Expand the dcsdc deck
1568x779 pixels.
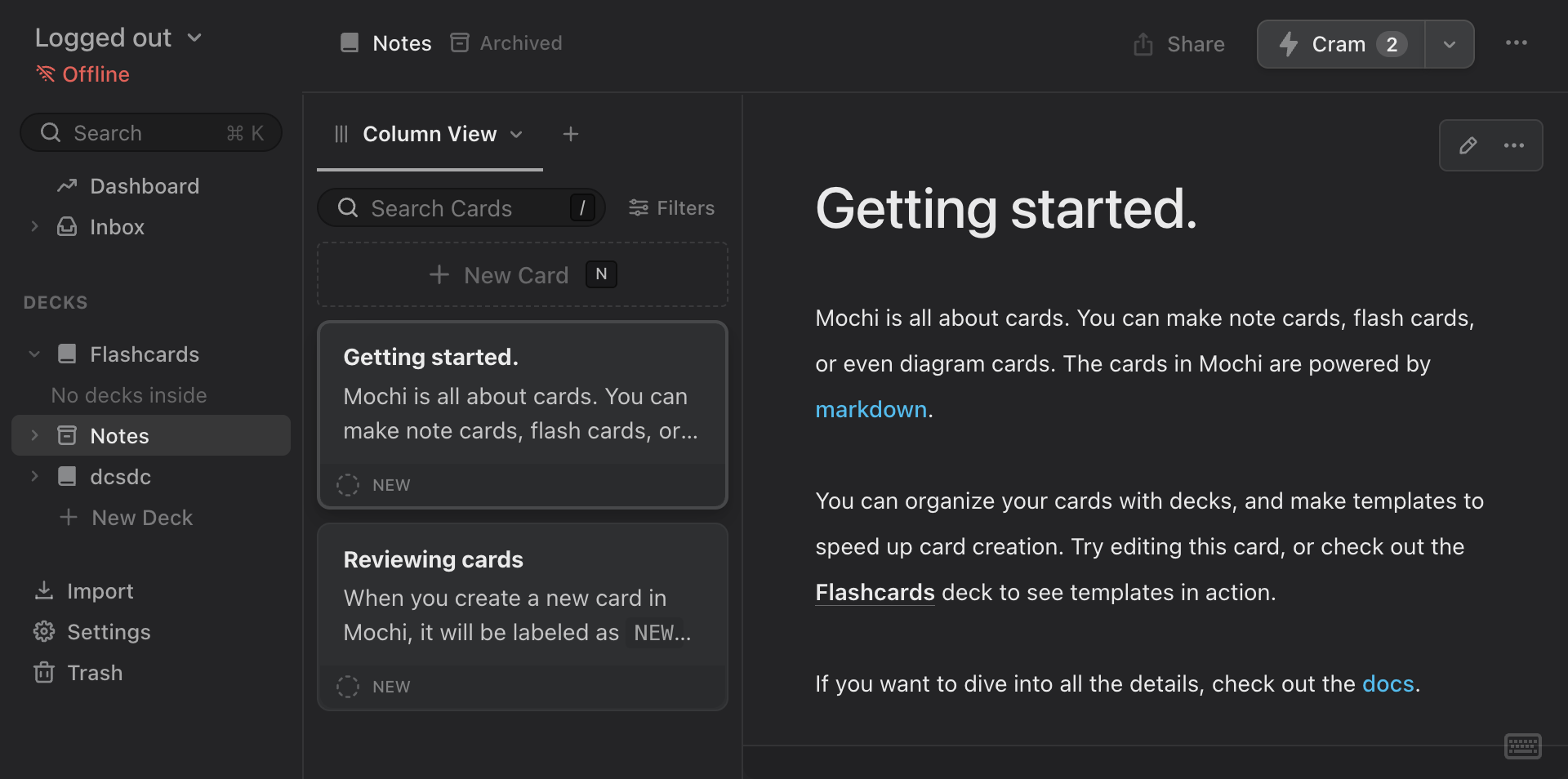point(34,477)
